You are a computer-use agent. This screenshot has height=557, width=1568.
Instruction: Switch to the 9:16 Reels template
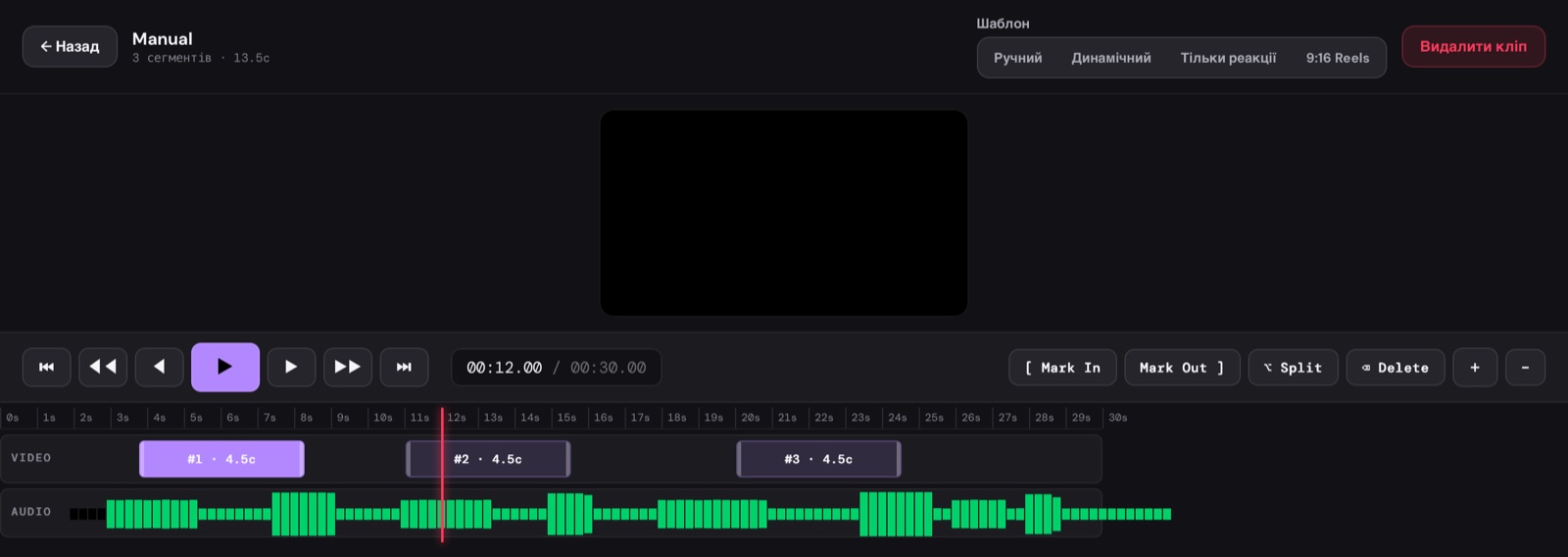[x=1338, y=58]
